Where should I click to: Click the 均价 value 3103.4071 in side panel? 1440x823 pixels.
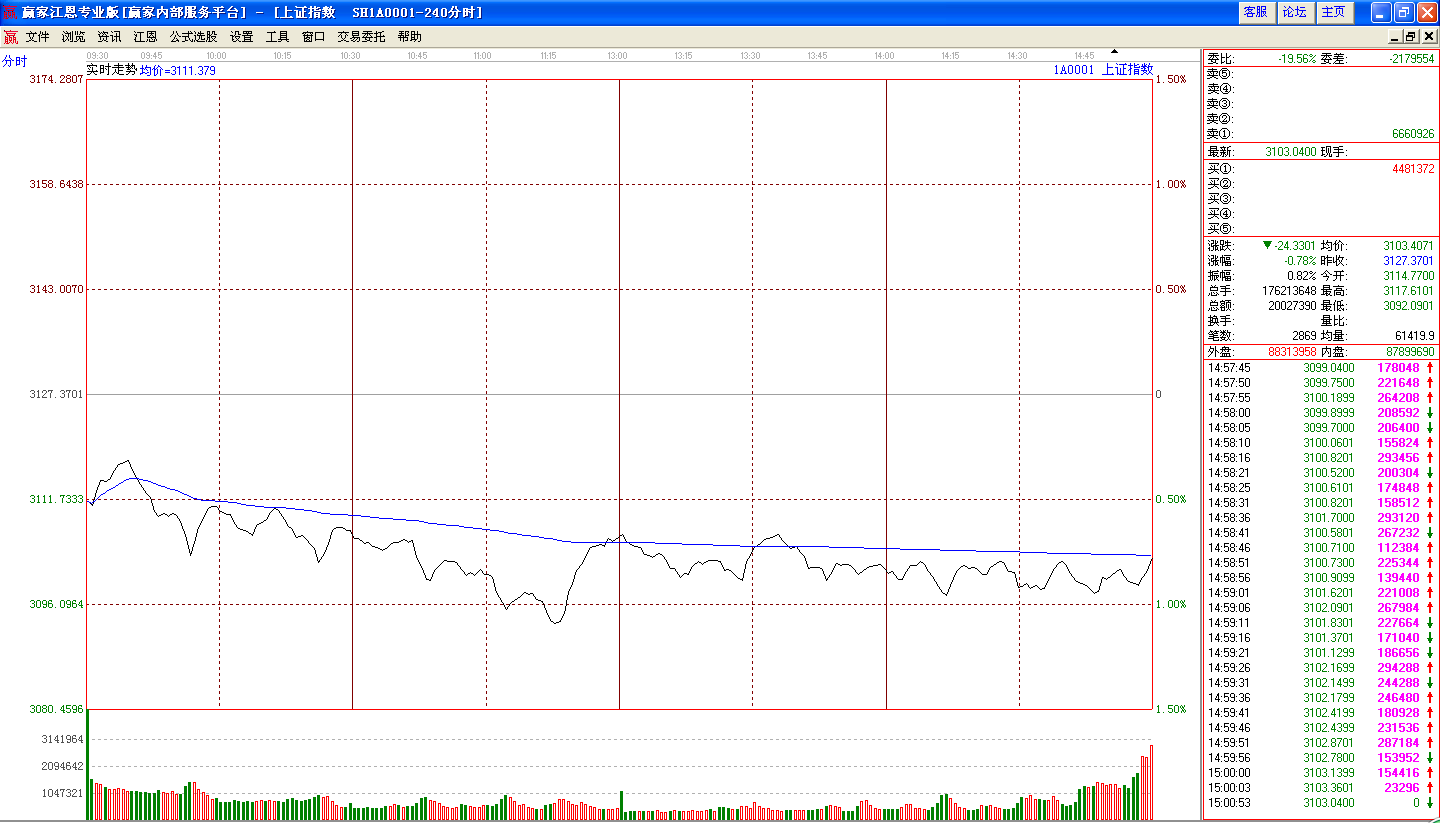tap(1408, 246)
